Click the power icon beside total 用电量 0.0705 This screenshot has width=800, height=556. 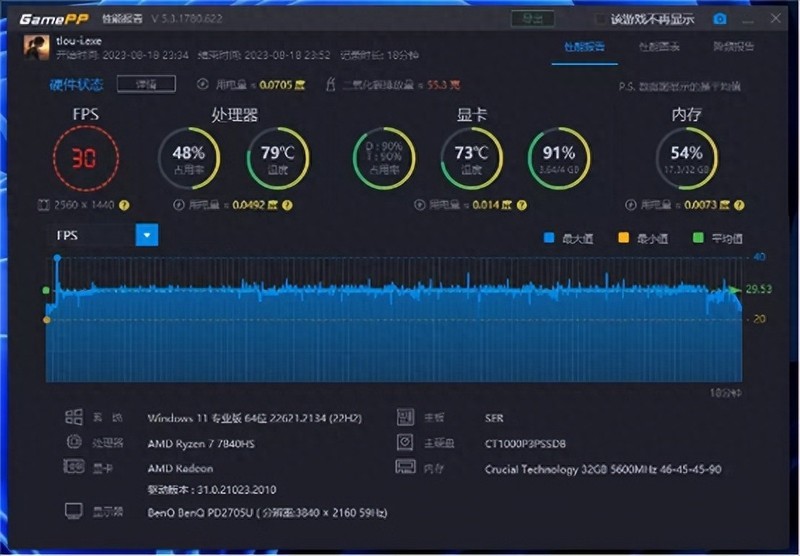coord(203,84)
